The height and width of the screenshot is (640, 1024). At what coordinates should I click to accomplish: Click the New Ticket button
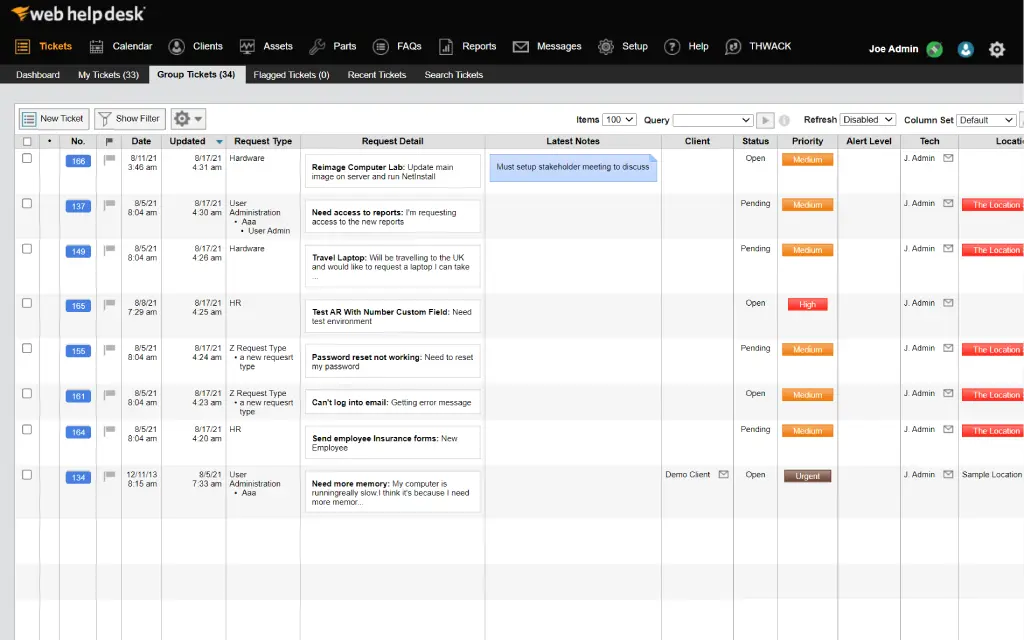click(52, 118)
